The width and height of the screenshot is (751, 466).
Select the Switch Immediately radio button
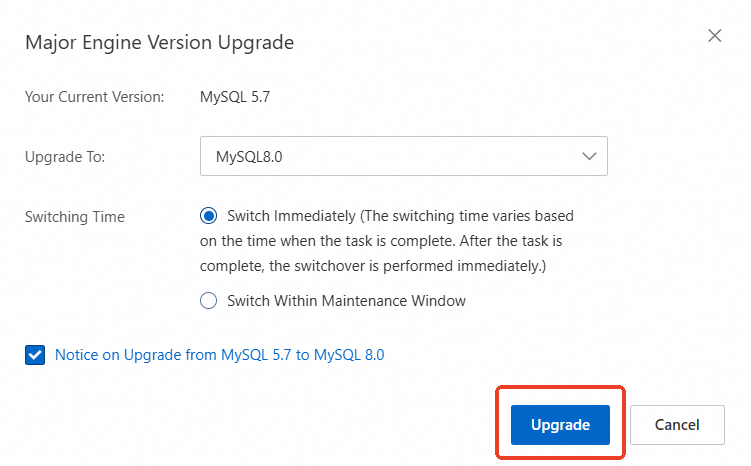coord(209,215)
